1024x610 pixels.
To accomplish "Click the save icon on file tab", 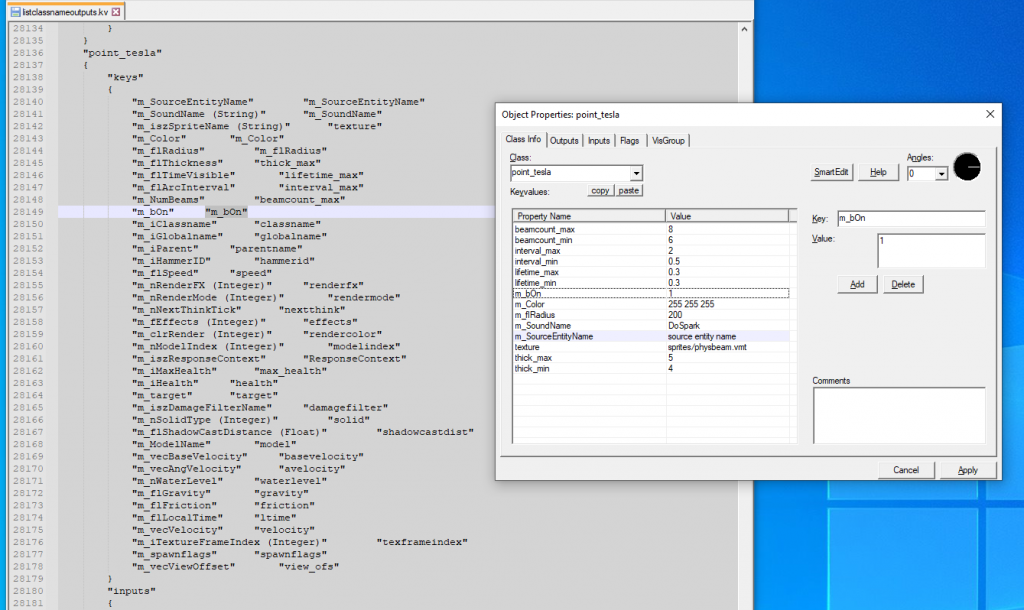I will pos(15,12).
